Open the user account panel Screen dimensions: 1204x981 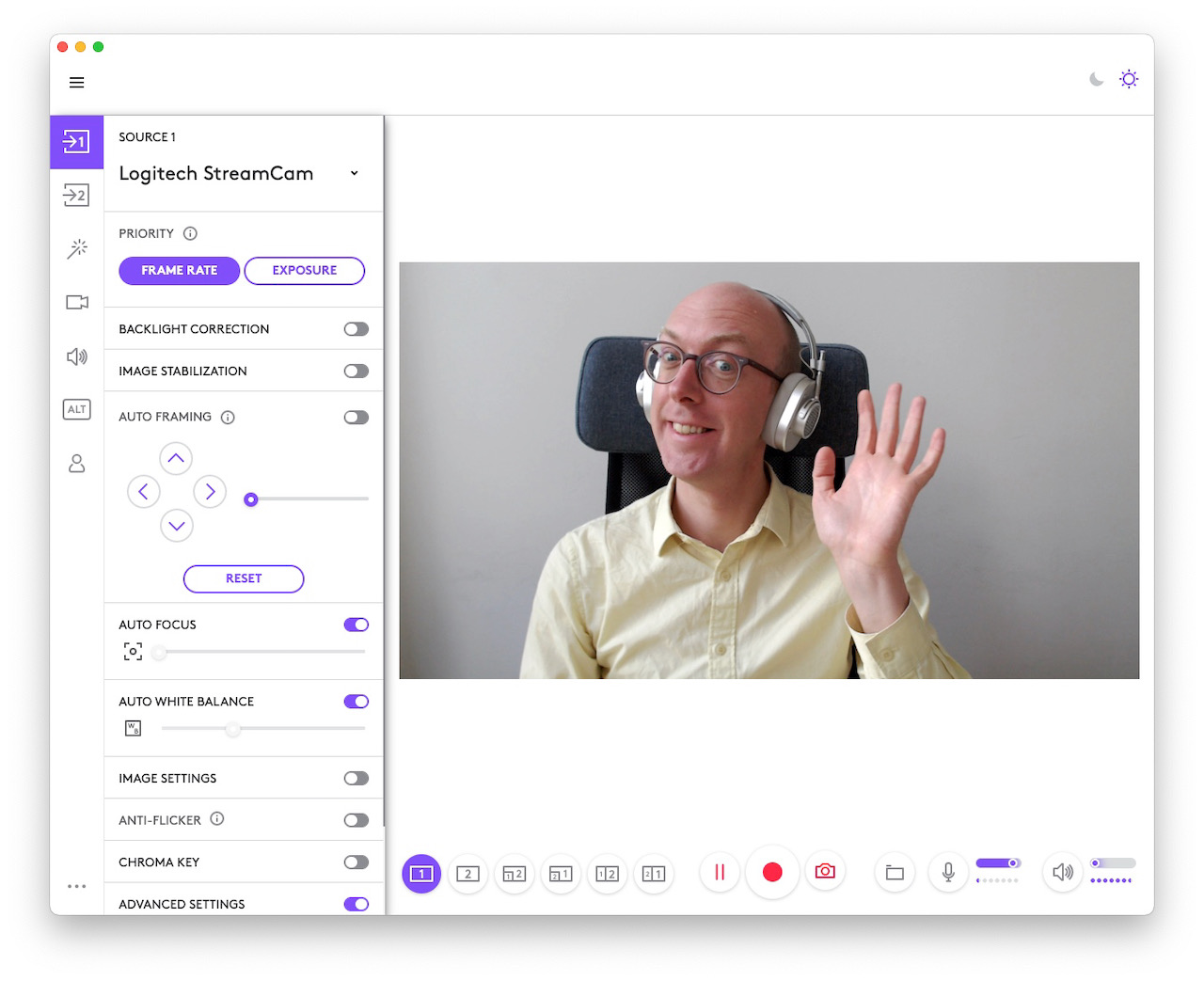point(76,464)
